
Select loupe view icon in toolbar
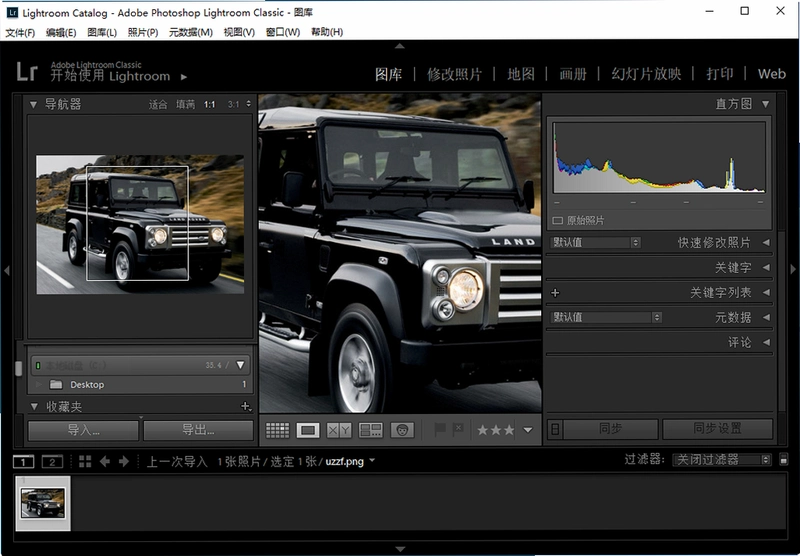click(x=308, y=430)
